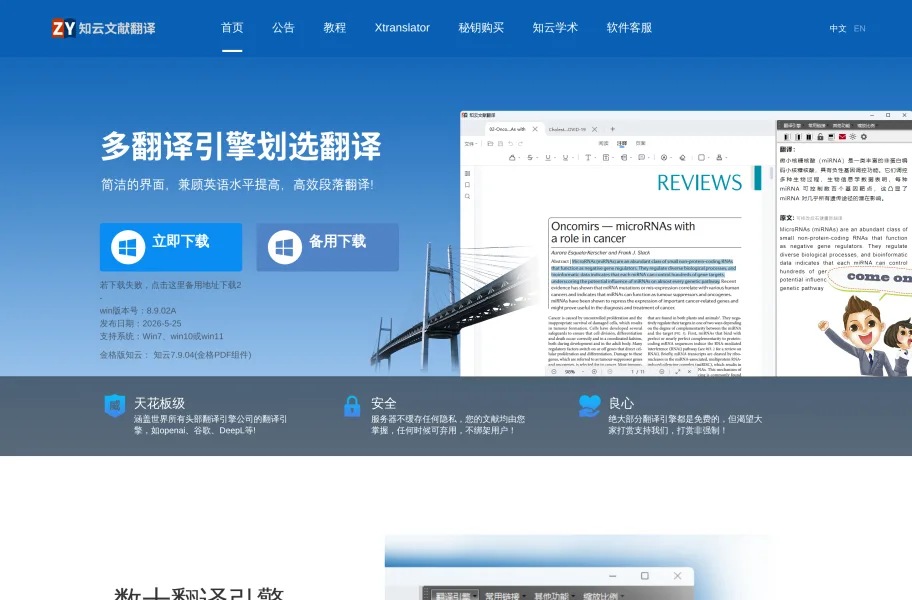
Task: Go to the 公告 page
Action: [283, 28]
